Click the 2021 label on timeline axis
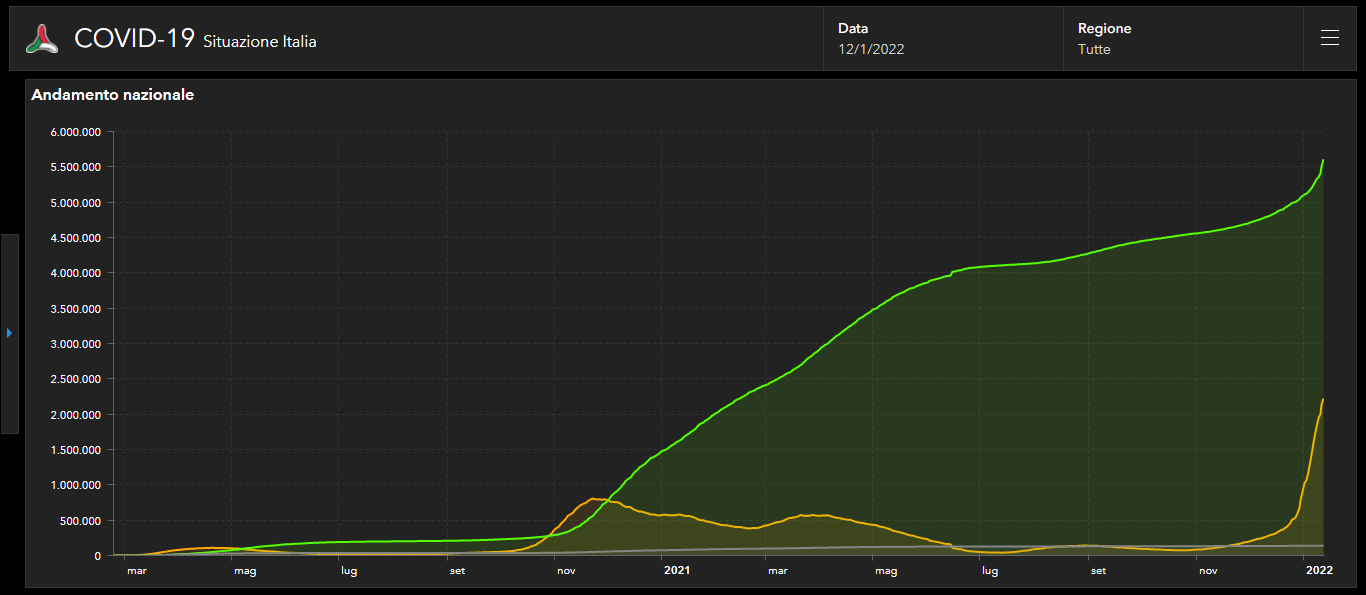 pos(677,571)
